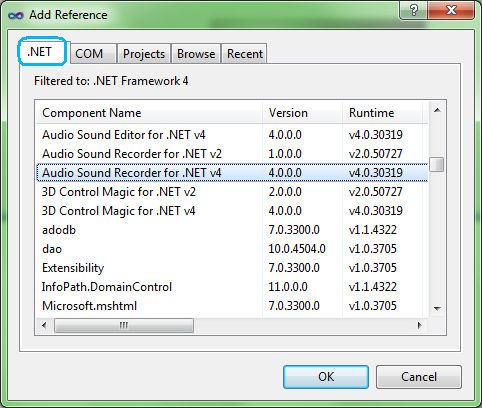Select the adodb component
The height and width of the screenshot is (408, 482).
point(232,230)
